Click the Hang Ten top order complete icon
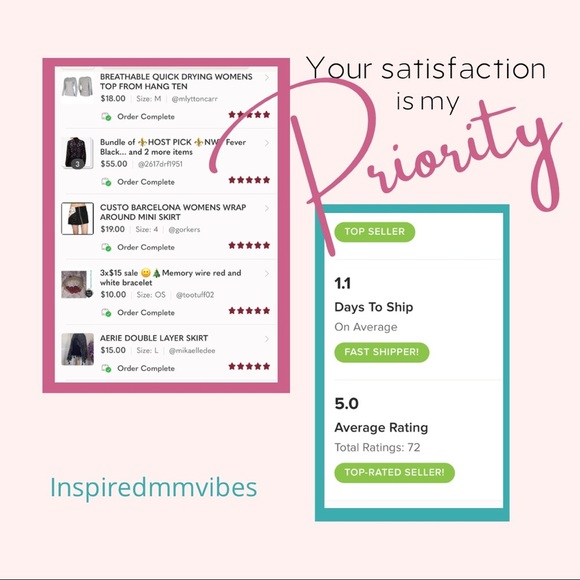Viewport: 580px width, 580px height. click(x=106, y=117)
